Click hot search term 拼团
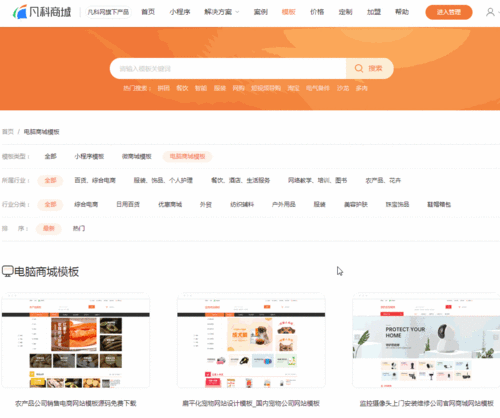Viewport: 500px width, 418px height. point(164,88)
